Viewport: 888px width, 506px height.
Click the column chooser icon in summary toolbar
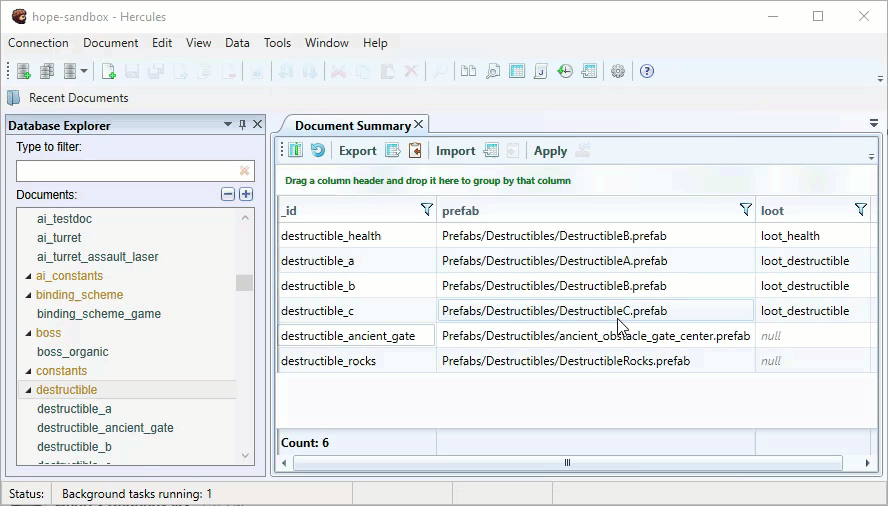pos(296,150)
